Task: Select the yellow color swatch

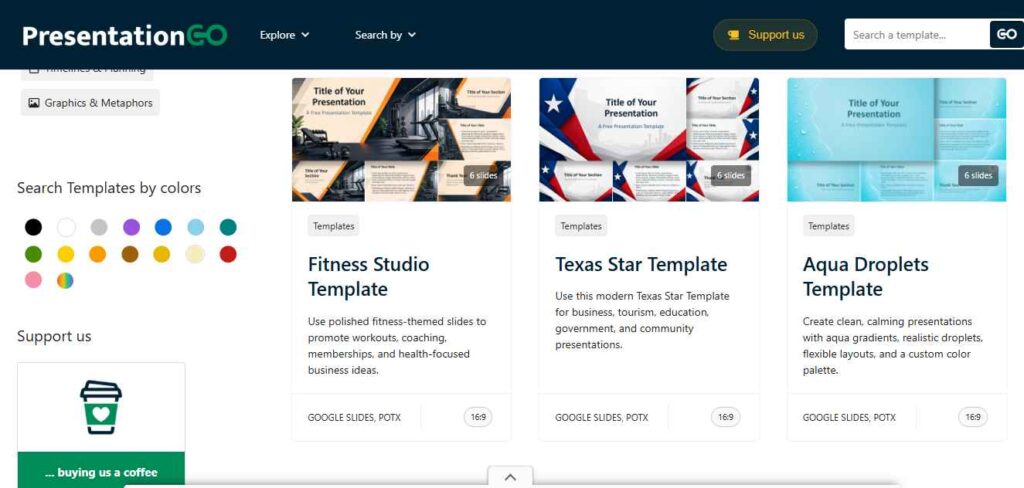Action: (66, 254)
